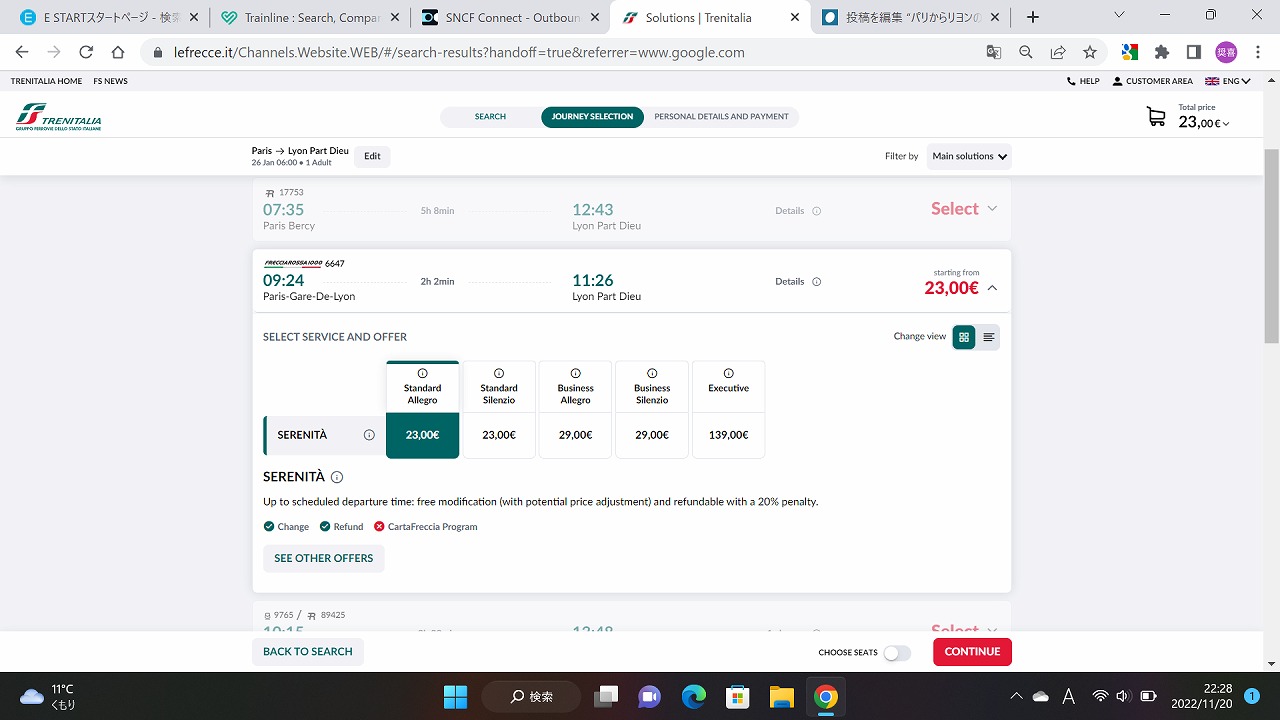1280x720 pixels.
Task: Click the Details text for the 09:24 train
Action: (789, 282)
